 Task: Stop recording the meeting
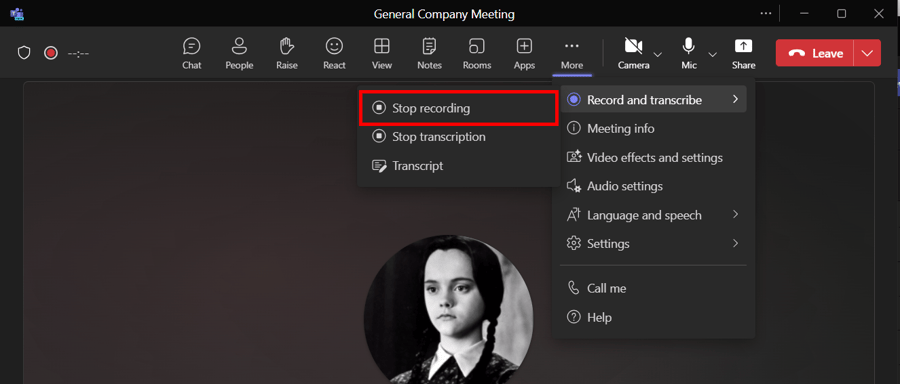pyautogui.click(x=458, y=108)
